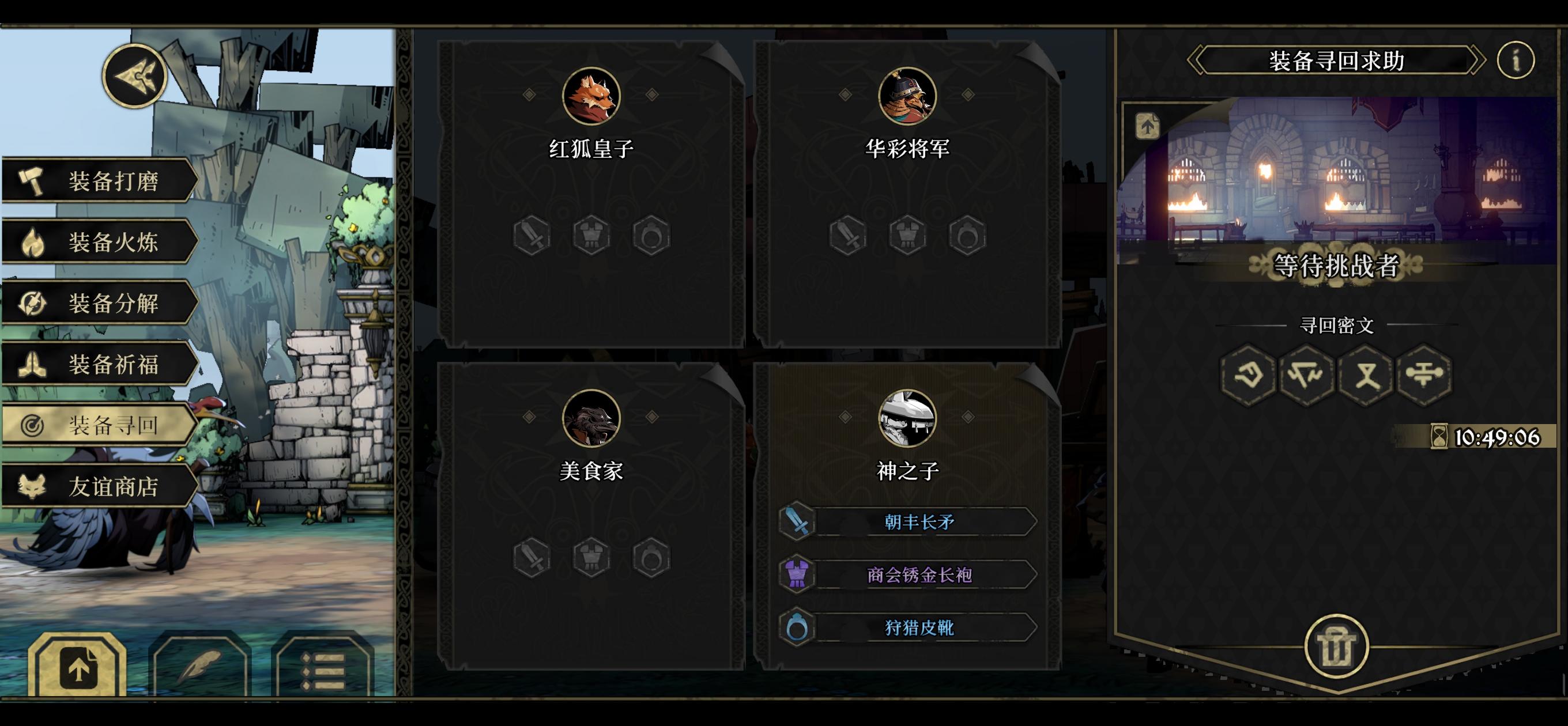Select the third 寻回密文 rune hexagon
1568x726 pixels.
pyautogui.click(x=1366, y=375)
